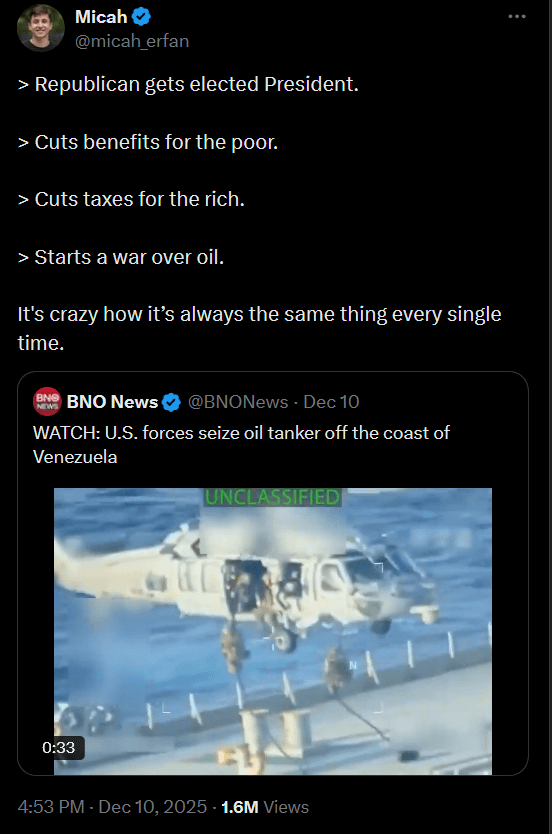Screen dimensions: 552x834
Task: Click 'Republican gets elected President.' text
Action: (x=197, y=85)
